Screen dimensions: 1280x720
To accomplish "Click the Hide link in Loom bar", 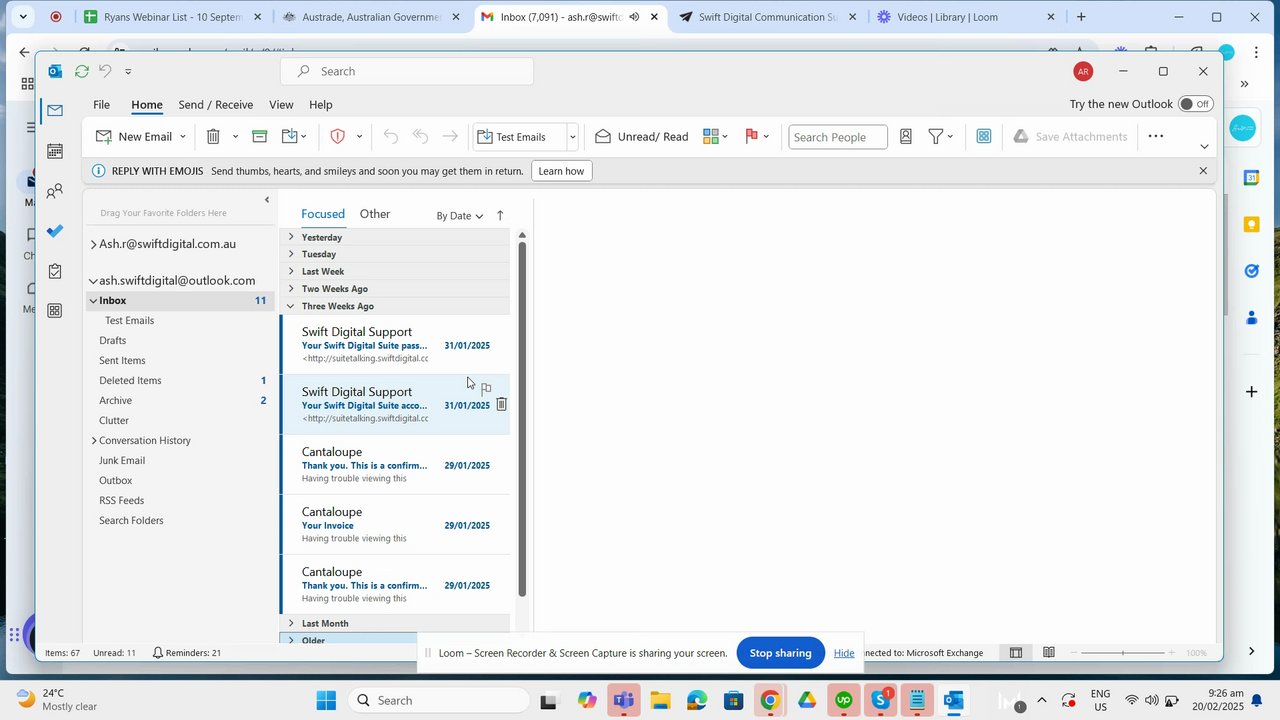I will (844, 653).
